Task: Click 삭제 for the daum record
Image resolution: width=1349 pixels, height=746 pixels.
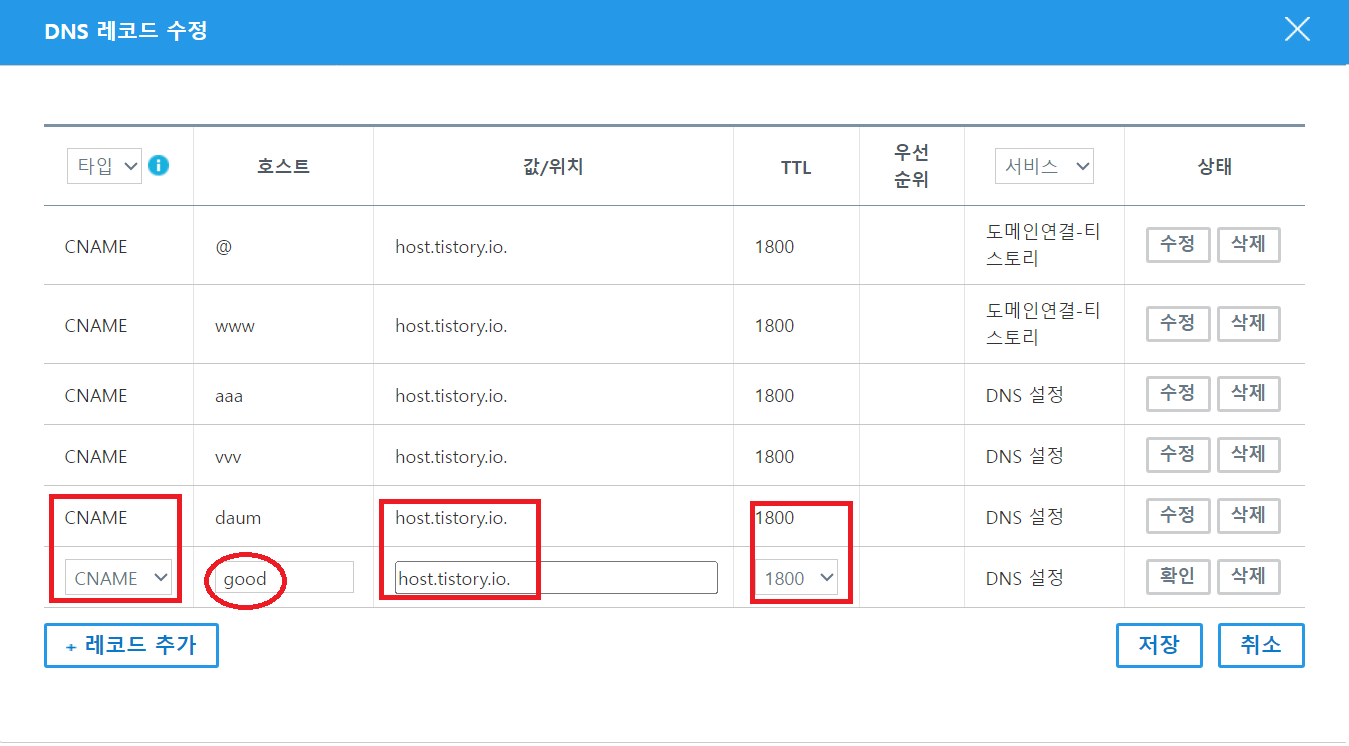Action: click(1248, 516)
